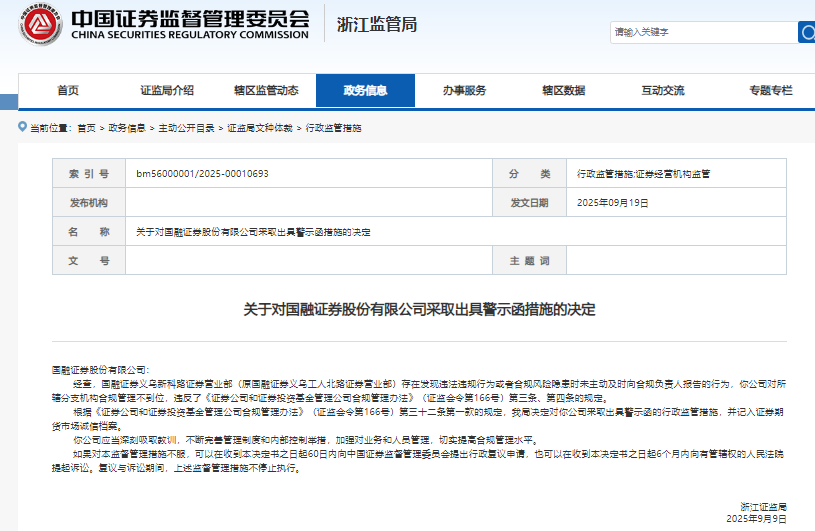Go to 办事服务 menu item

click(464, 90)
